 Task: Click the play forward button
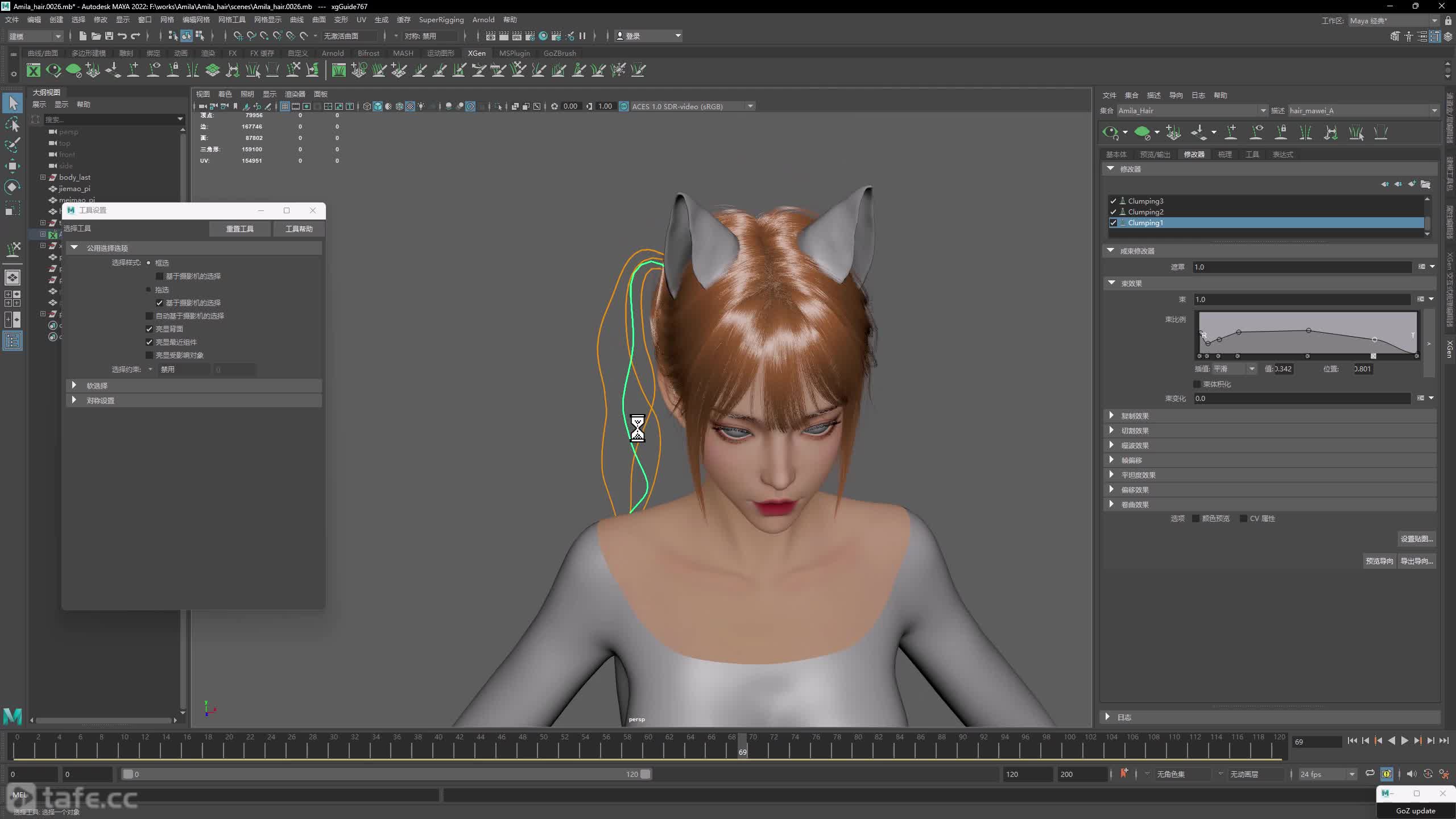tap(1405, 741)
